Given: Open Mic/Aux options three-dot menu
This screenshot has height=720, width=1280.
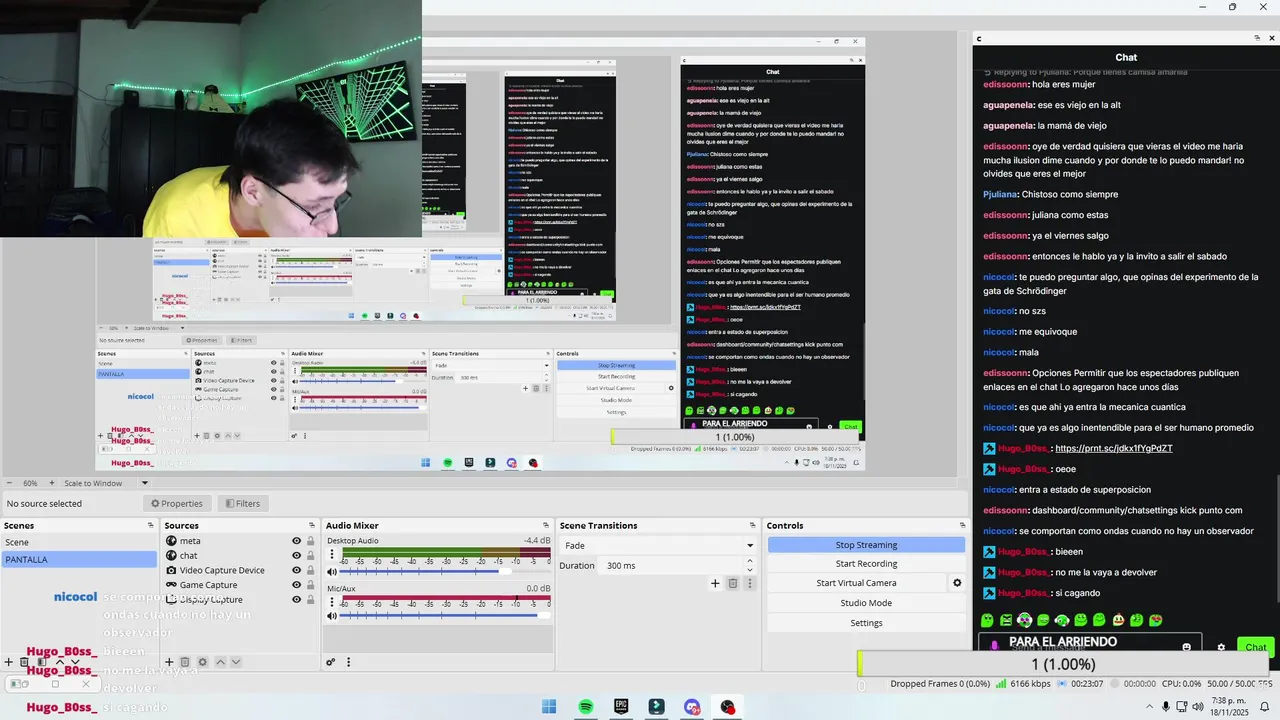Looking at the screenshot, I should click(x=332, y=603).
